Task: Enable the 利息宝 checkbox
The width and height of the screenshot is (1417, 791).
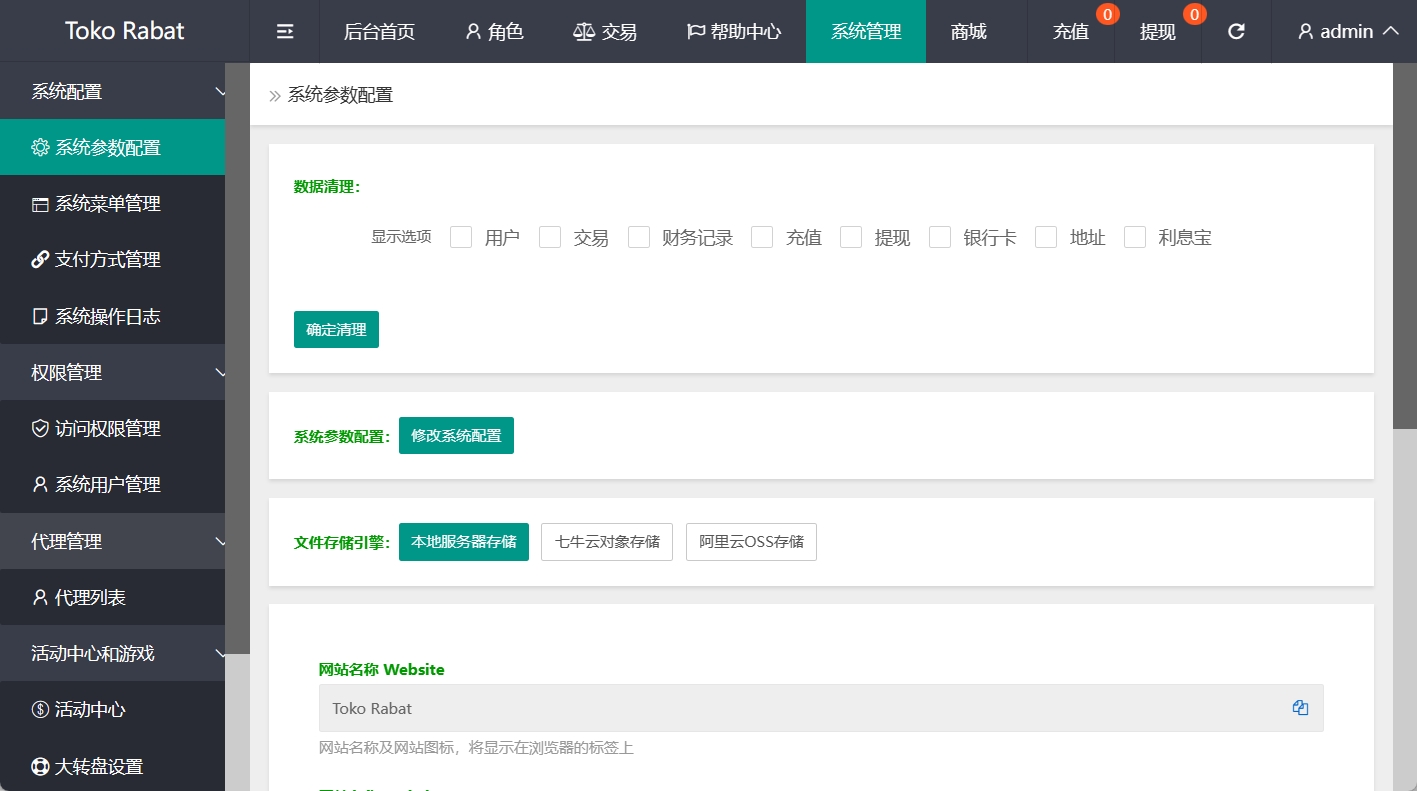Action: pyautogui.click(x=1135, y=237)
